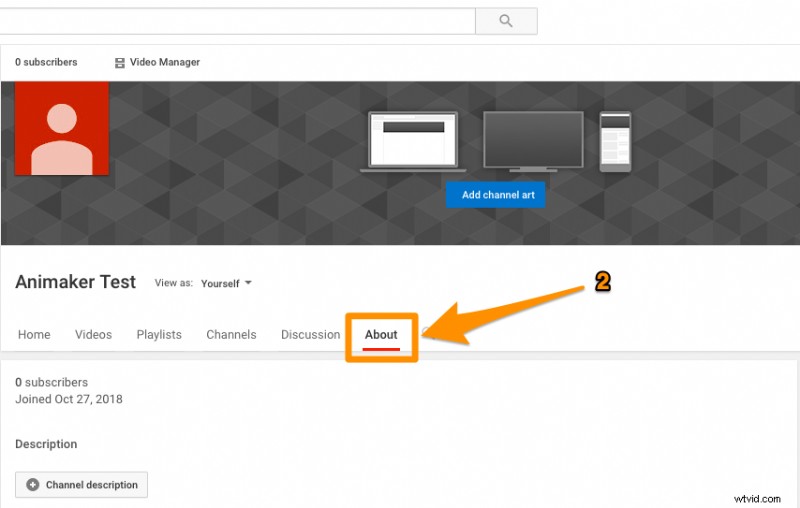Click the laptop preview icon in banner

(413, 142)
